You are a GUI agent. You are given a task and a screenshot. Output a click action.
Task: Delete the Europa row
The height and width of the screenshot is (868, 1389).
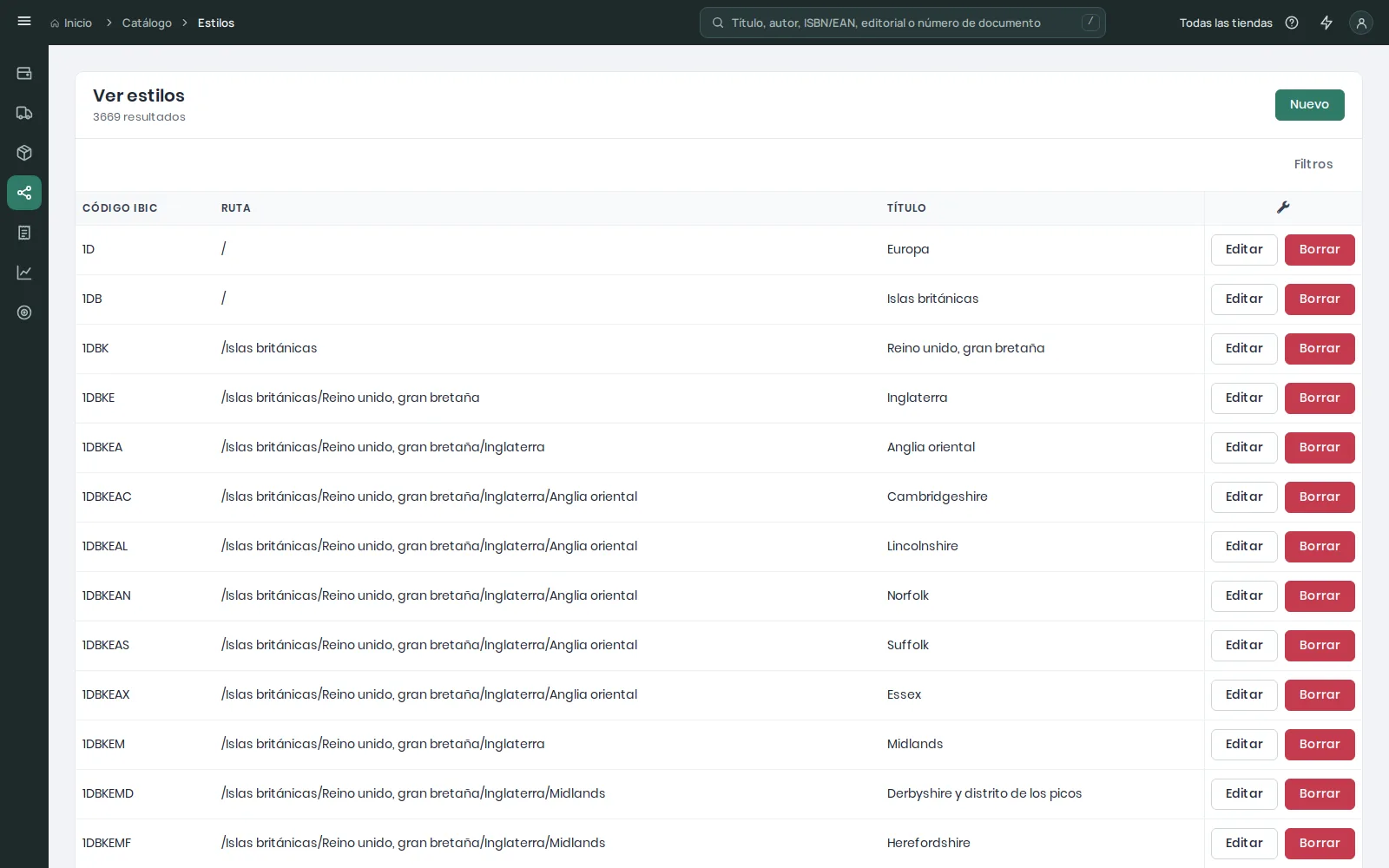pyautogui.click(x=1320, y=250)
